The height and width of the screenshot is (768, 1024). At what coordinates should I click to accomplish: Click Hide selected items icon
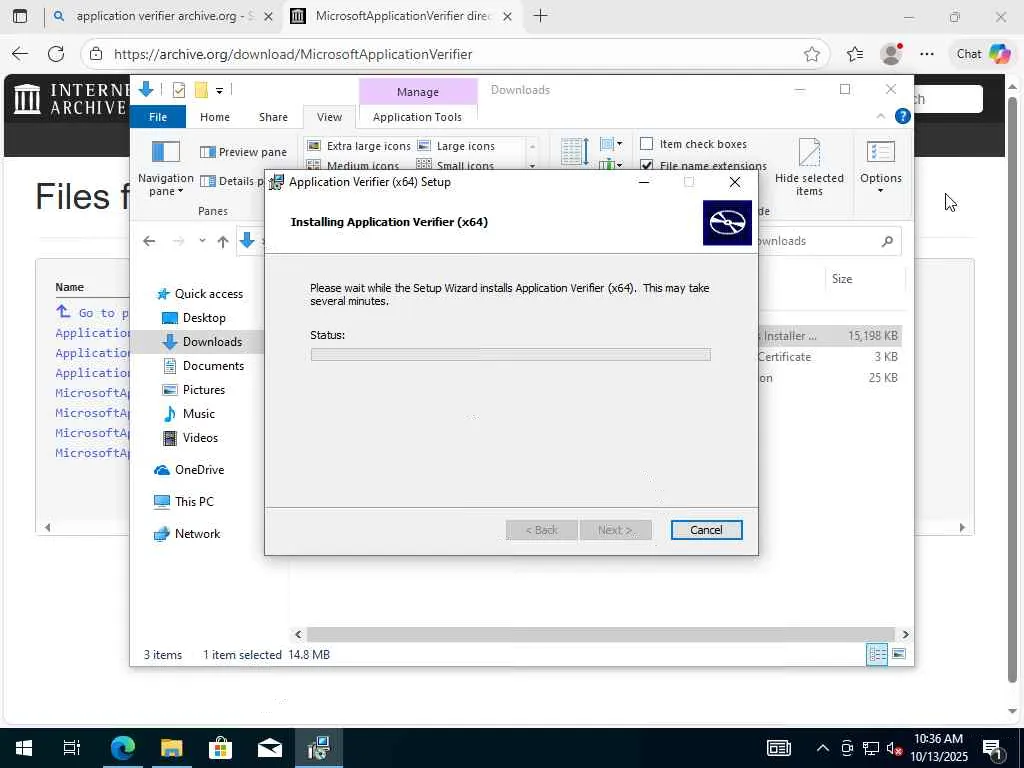809,152
